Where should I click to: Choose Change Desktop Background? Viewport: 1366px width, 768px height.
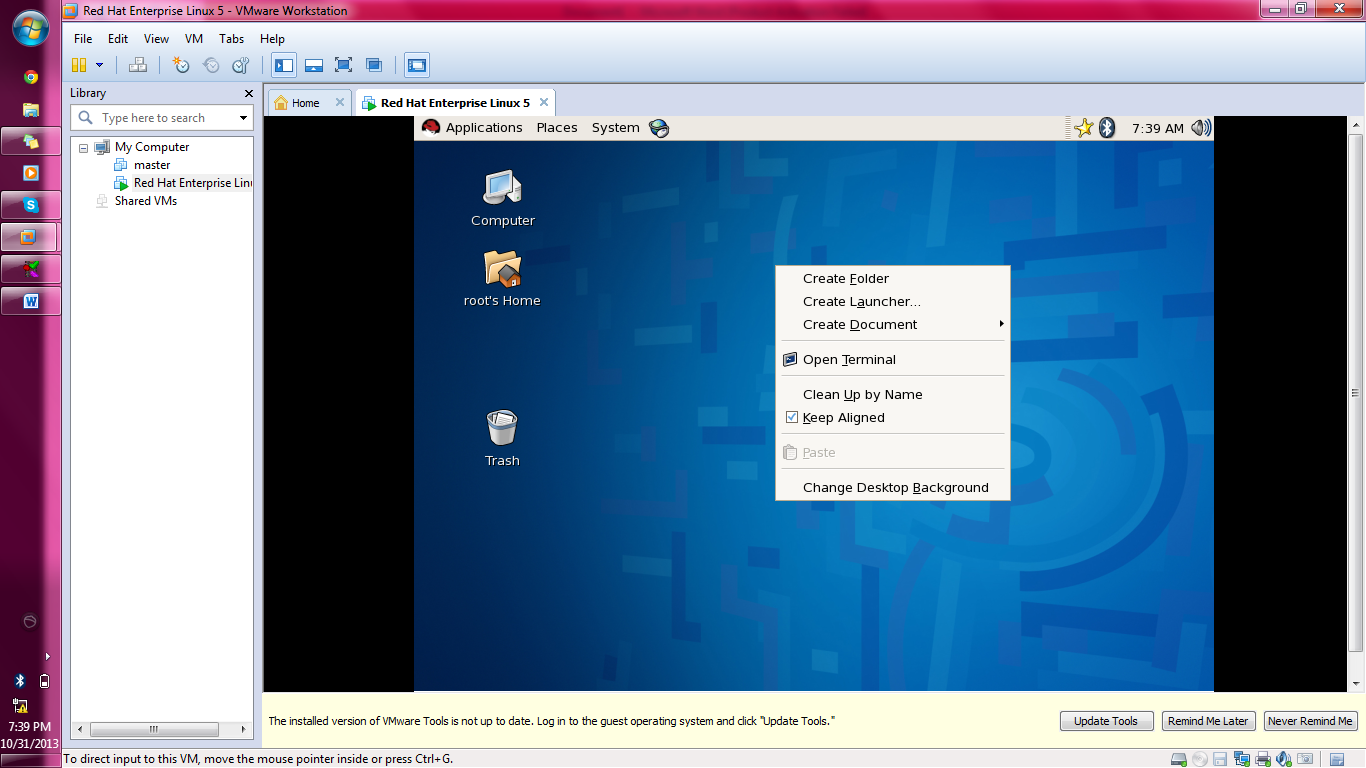[893, 488]
